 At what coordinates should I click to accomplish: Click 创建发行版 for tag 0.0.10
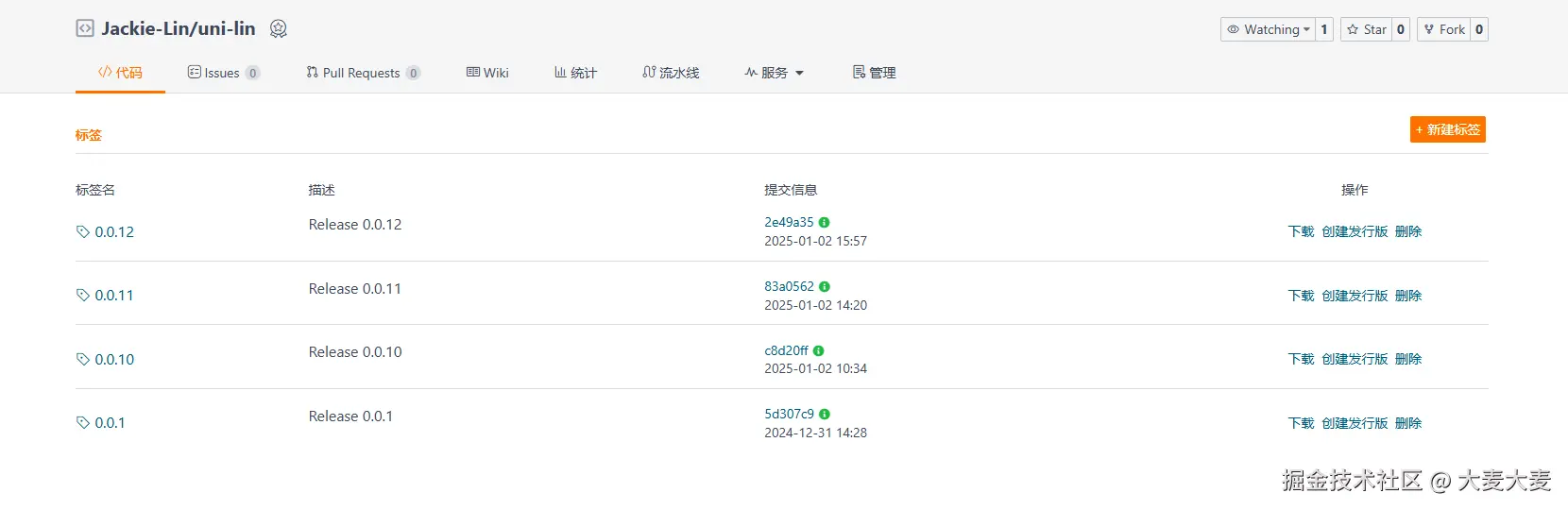[x=1355, y=359]
